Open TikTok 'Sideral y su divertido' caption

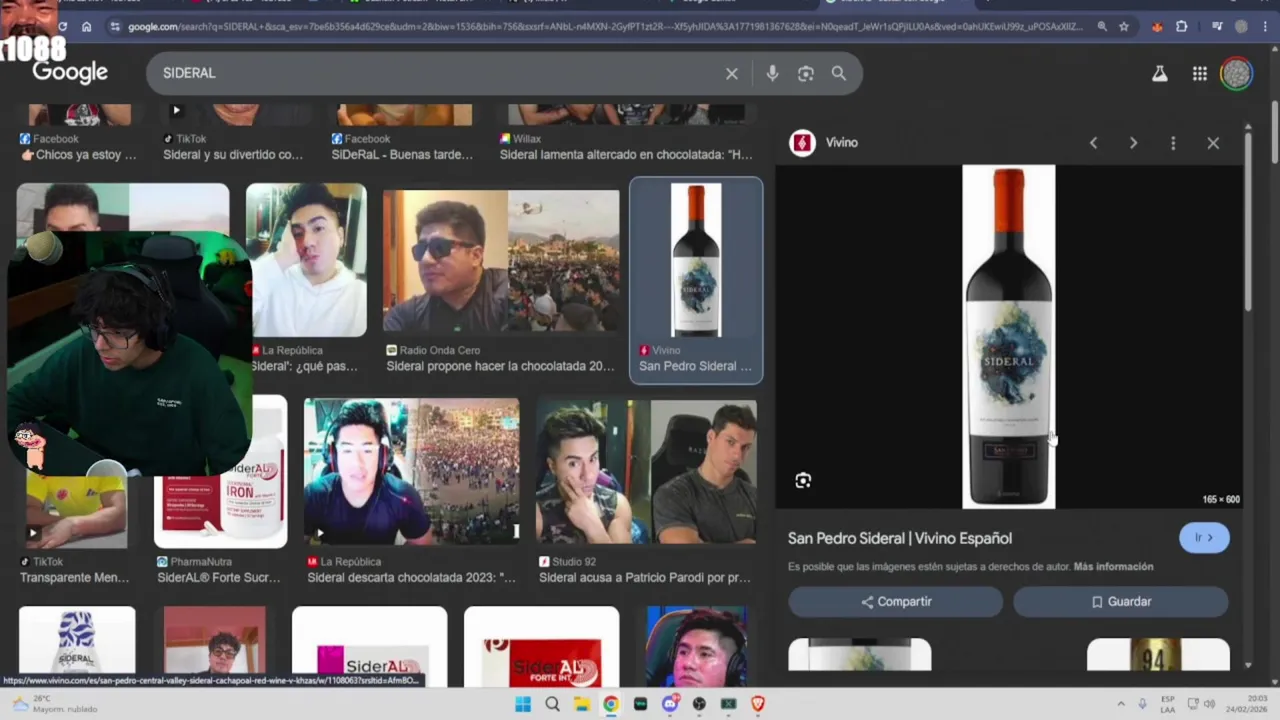(x=233, y=155)
